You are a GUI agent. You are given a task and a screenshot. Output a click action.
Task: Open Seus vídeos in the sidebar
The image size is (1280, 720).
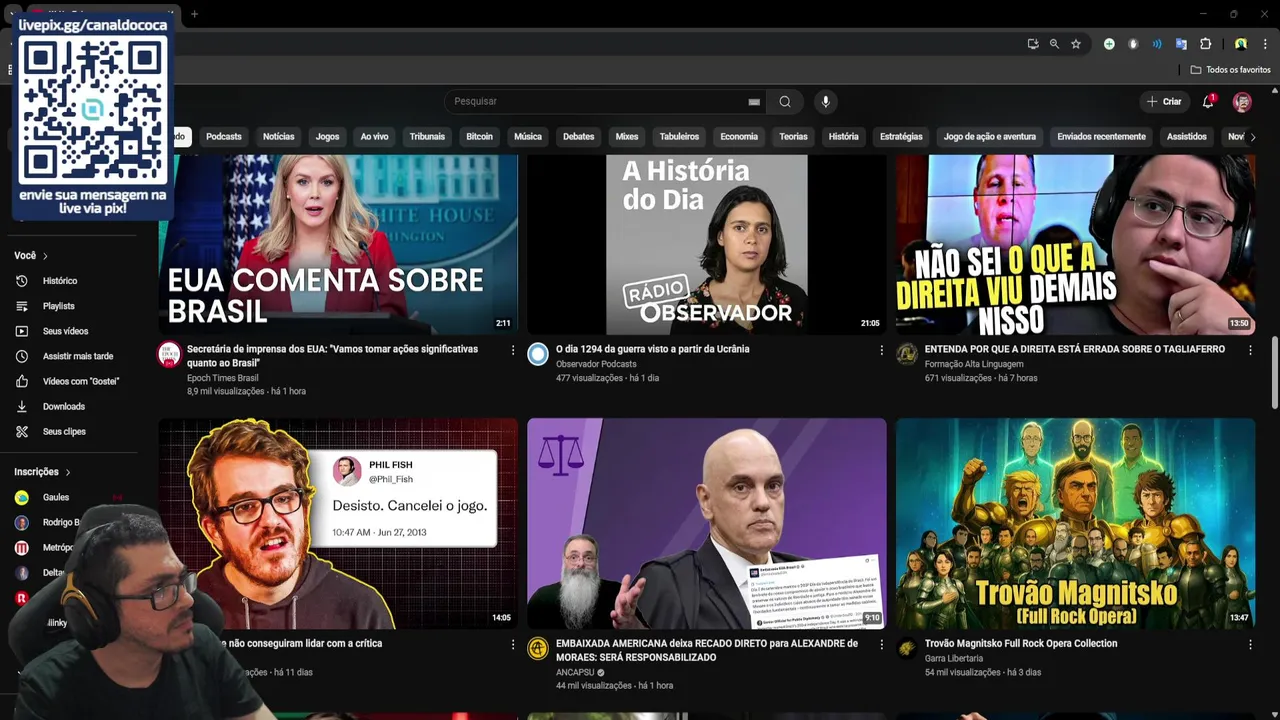65,331
